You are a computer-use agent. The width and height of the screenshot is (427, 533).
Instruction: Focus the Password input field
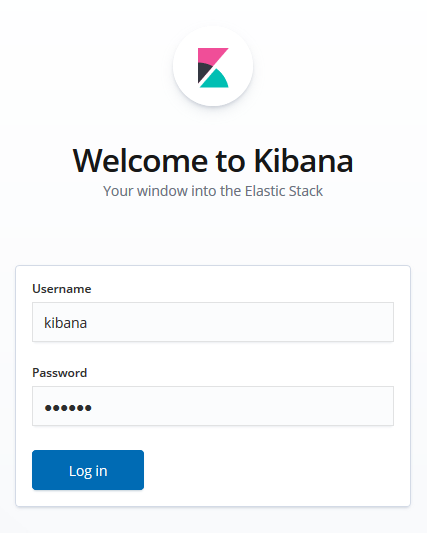(x=213, y=406)
